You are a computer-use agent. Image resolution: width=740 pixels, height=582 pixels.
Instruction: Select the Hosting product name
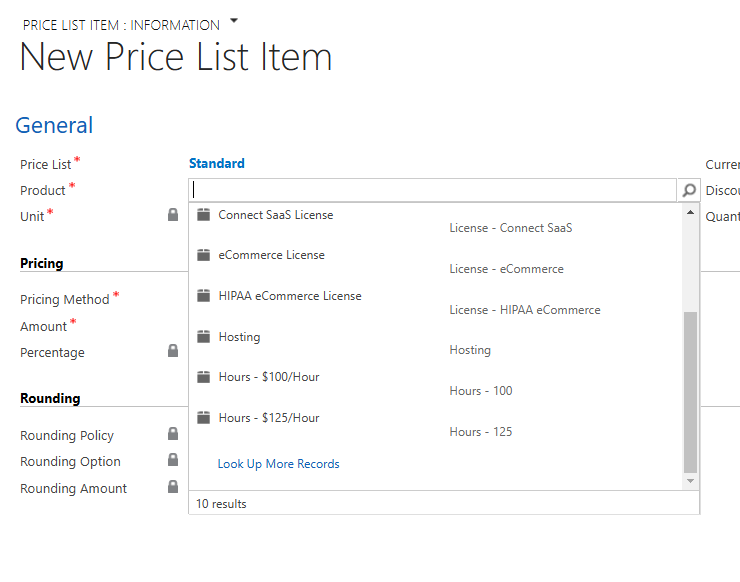tap(239, 337)
